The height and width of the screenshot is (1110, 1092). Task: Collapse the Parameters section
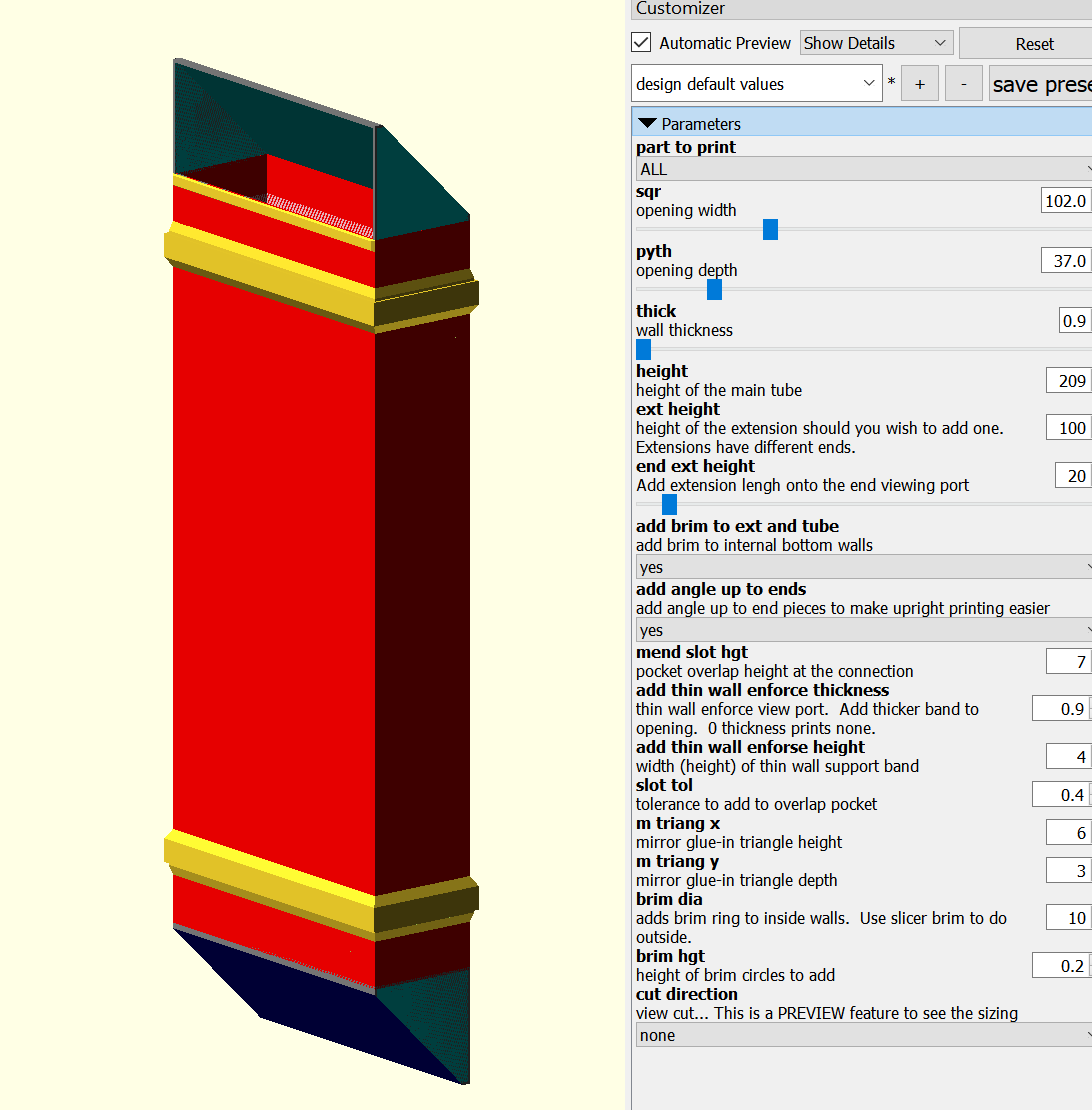point(646,123)
